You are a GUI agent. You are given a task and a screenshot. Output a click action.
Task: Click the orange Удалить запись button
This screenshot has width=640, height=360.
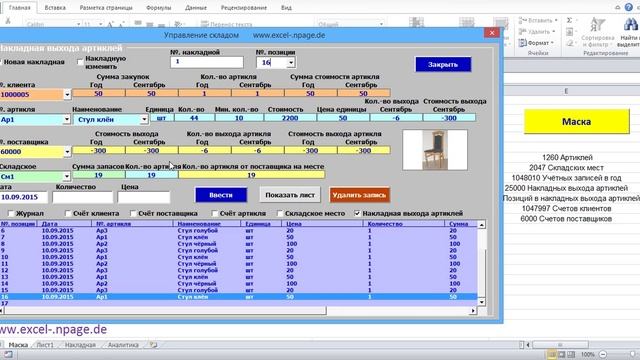(359, 195)
